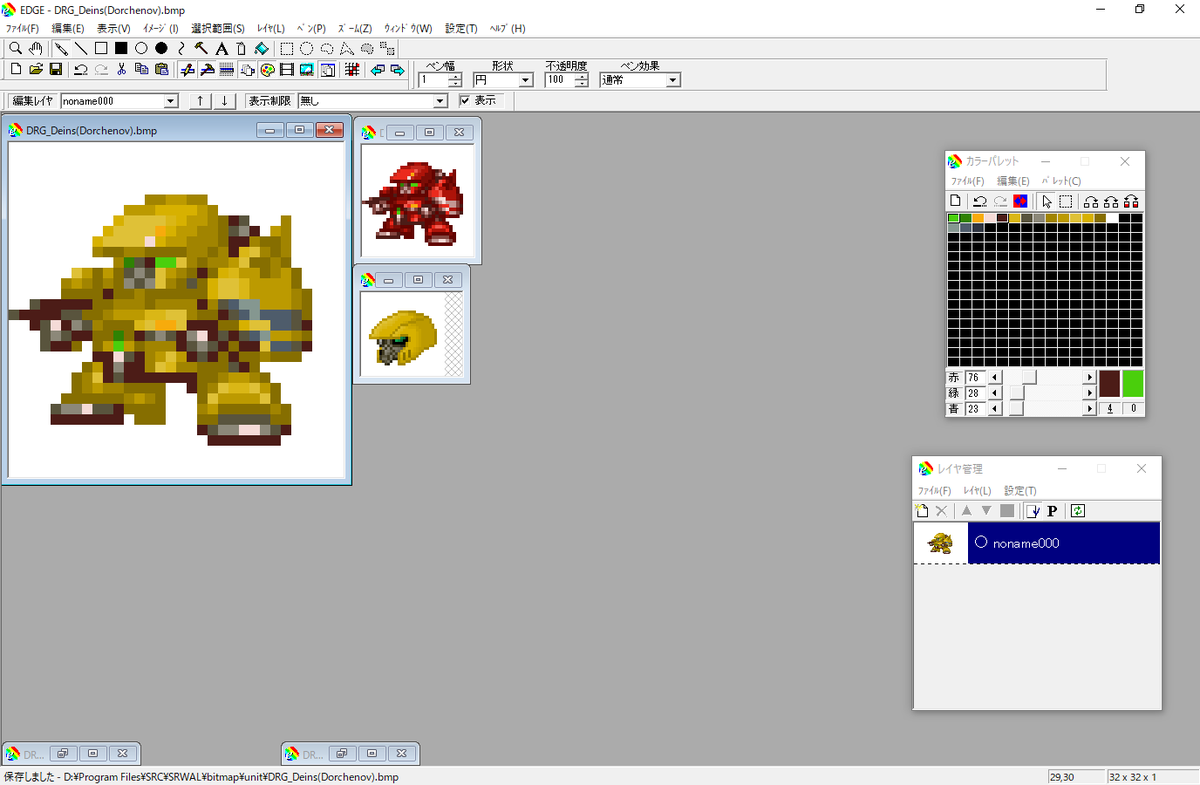Select the elliptical selection tool
Viewport: 1200px width, 785px height.
(307, 48)
